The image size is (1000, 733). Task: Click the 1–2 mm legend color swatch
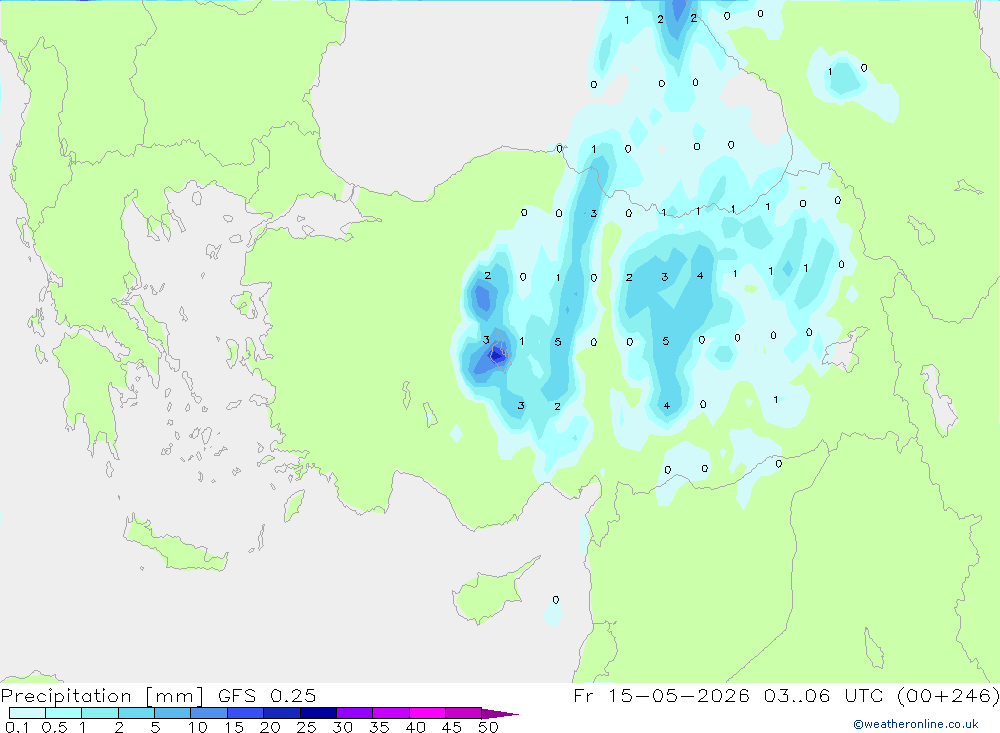[x=99, y=713]
